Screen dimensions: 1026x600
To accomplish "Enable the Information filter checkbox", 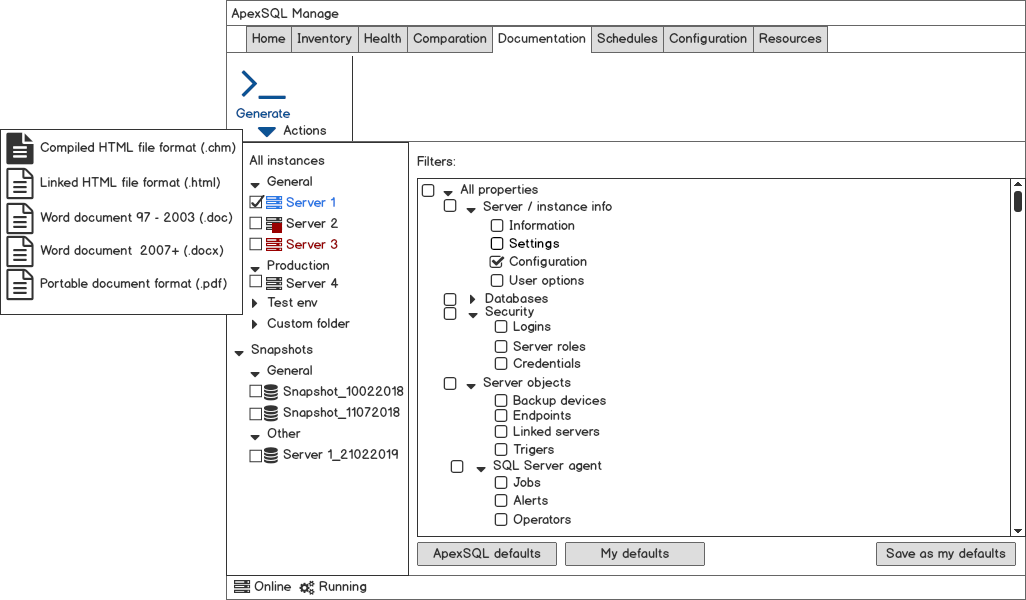I will (x=497, y=226).
